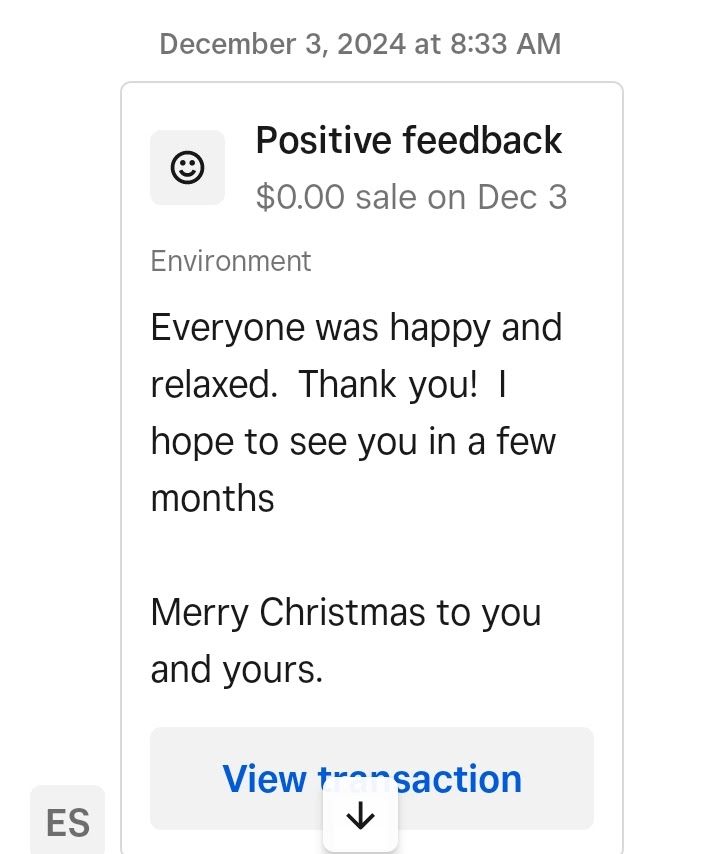Click the 'Everyone was happy and' line
720x854 pixels.
pyautogui.click(x=357, y=328)
